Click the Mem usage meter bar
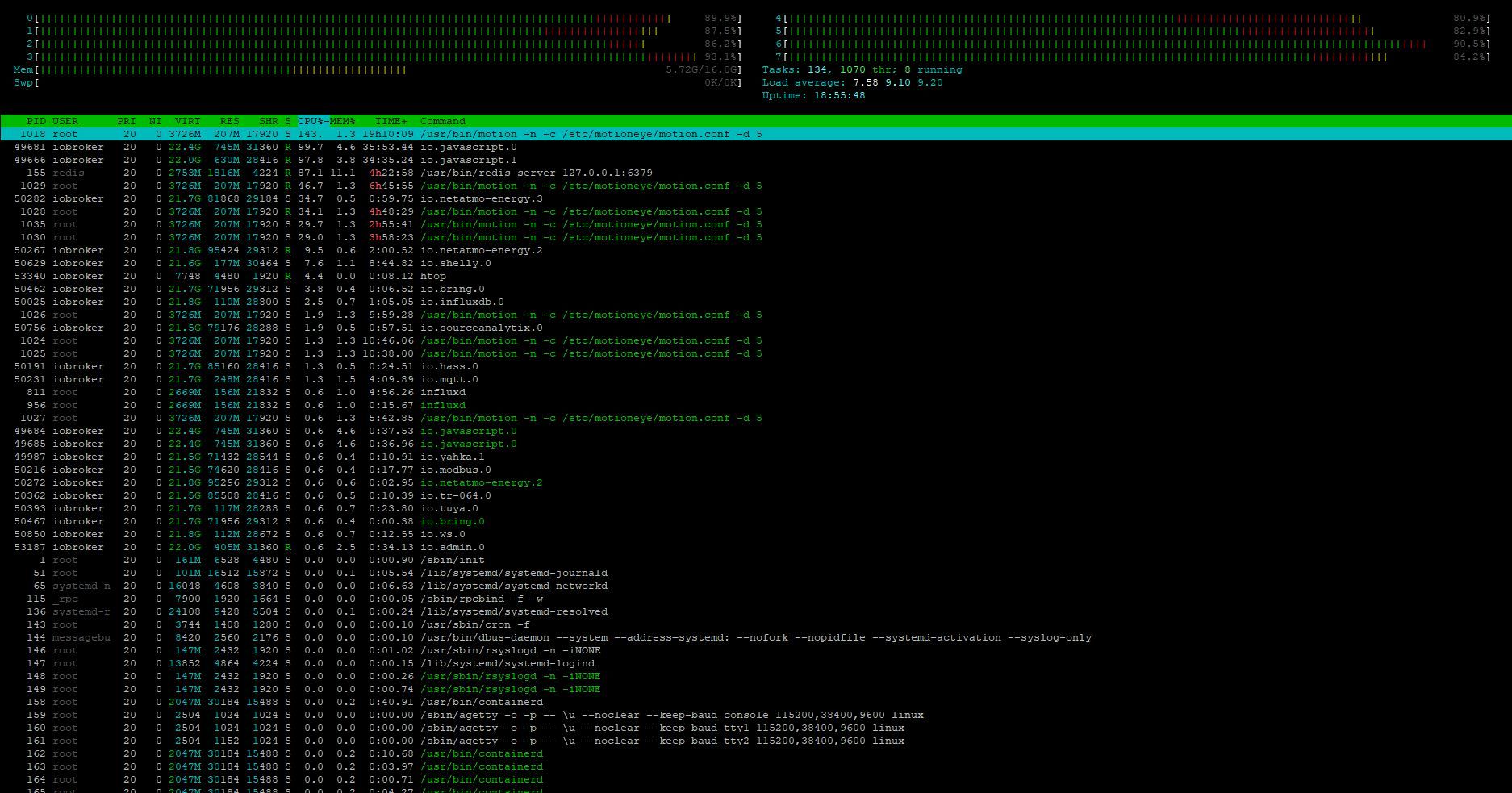This screenshot has height=793, width=1512. coord(378,69)
